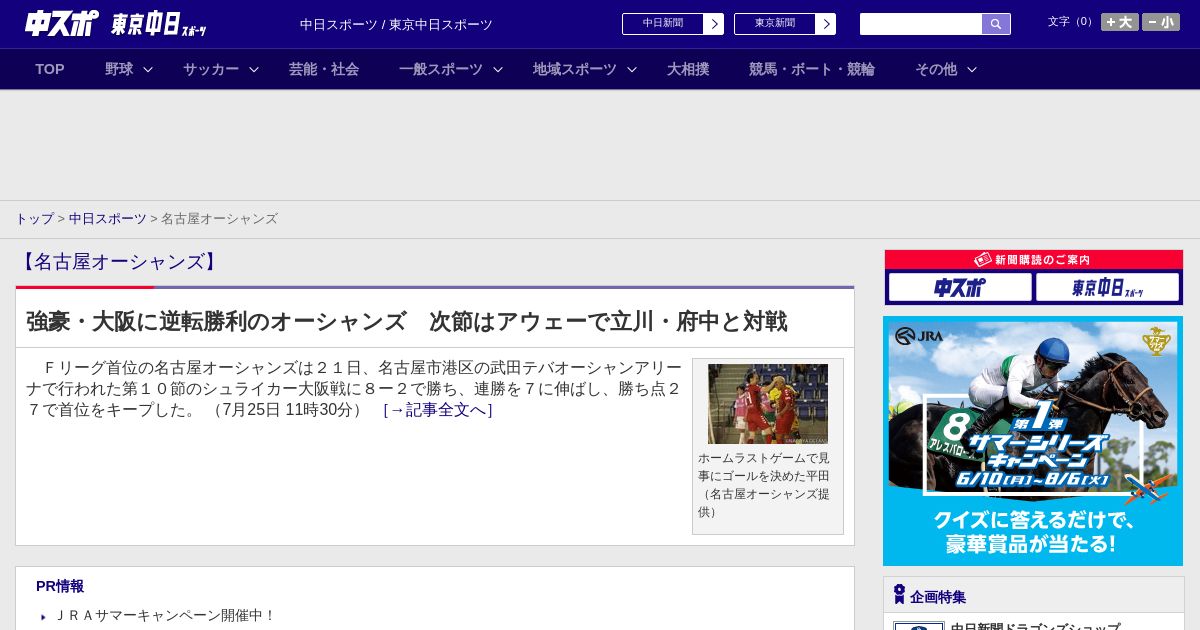Image resolution: width=1200 pixels, height=630 pixels.
Task: Open JRA summer series campaign banner
Action: 1033,441
